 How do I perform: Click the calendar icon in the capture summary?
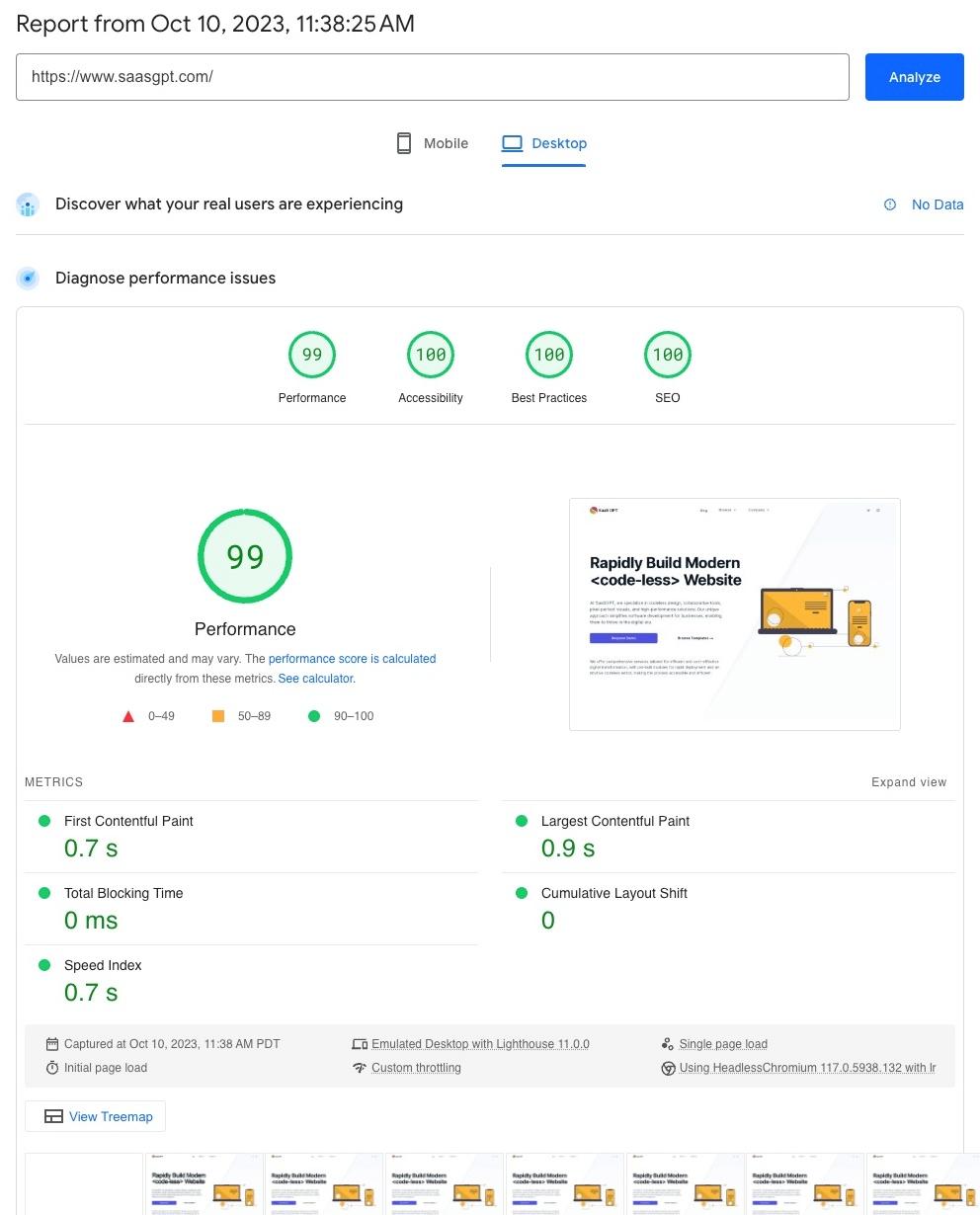[52, 1043]
